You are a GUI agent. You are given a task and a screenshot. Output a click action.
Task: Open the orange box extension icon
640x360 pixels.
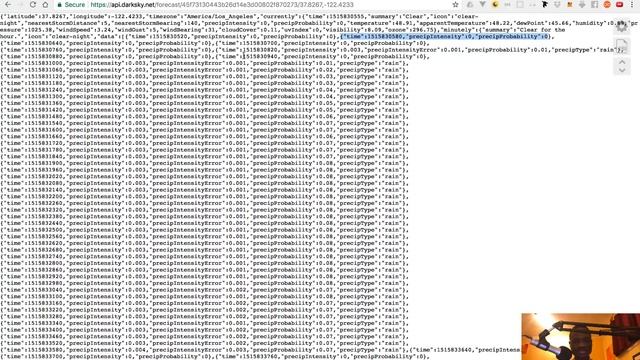[x=570, y=4]
